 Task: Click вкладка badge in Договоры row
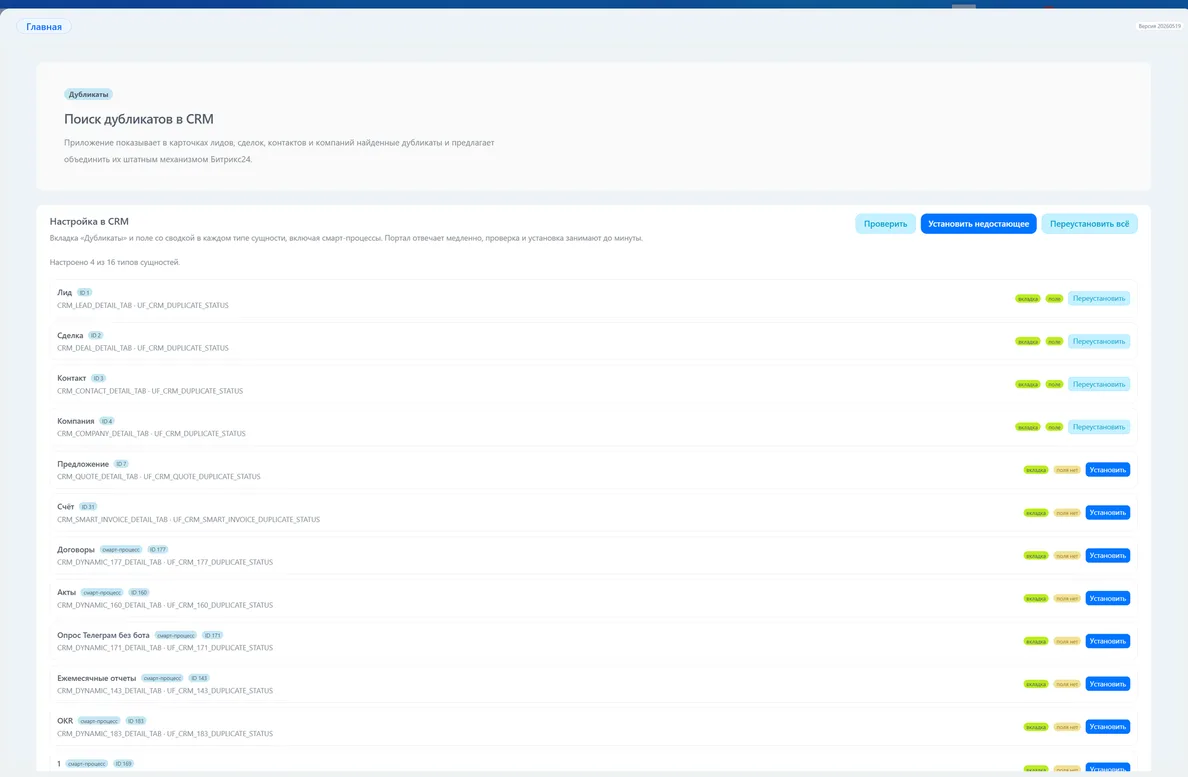pyautogui.click(x=1036, y=556)
